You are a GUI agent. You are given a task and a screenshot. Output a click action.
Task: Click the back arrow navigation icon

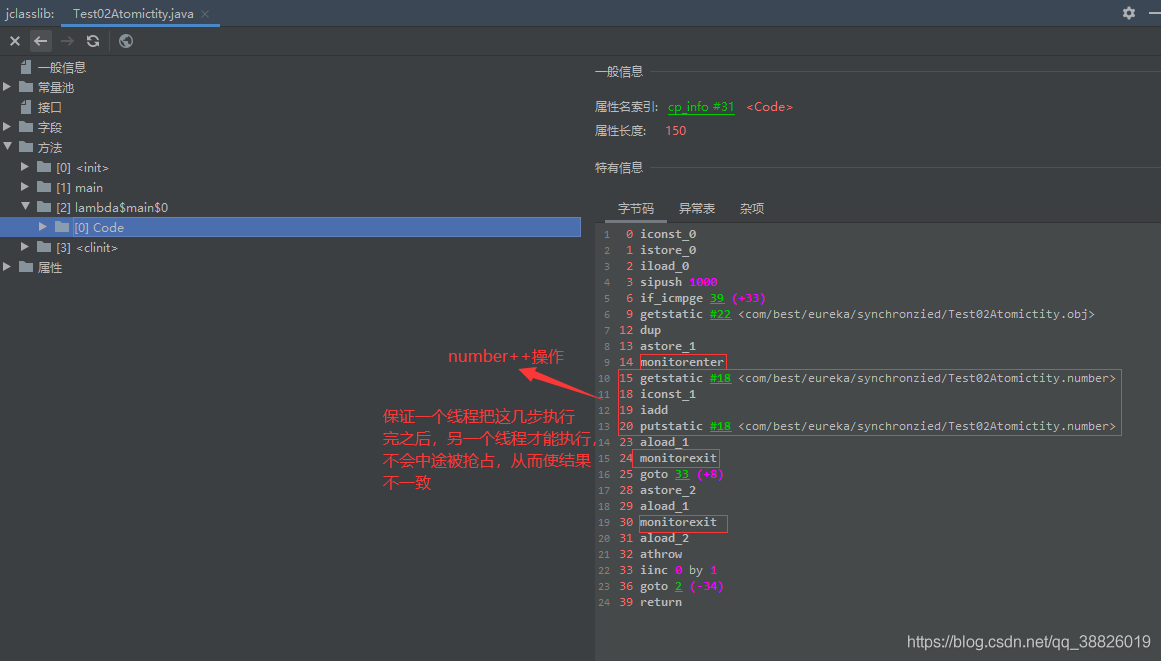tap(41, 41)
